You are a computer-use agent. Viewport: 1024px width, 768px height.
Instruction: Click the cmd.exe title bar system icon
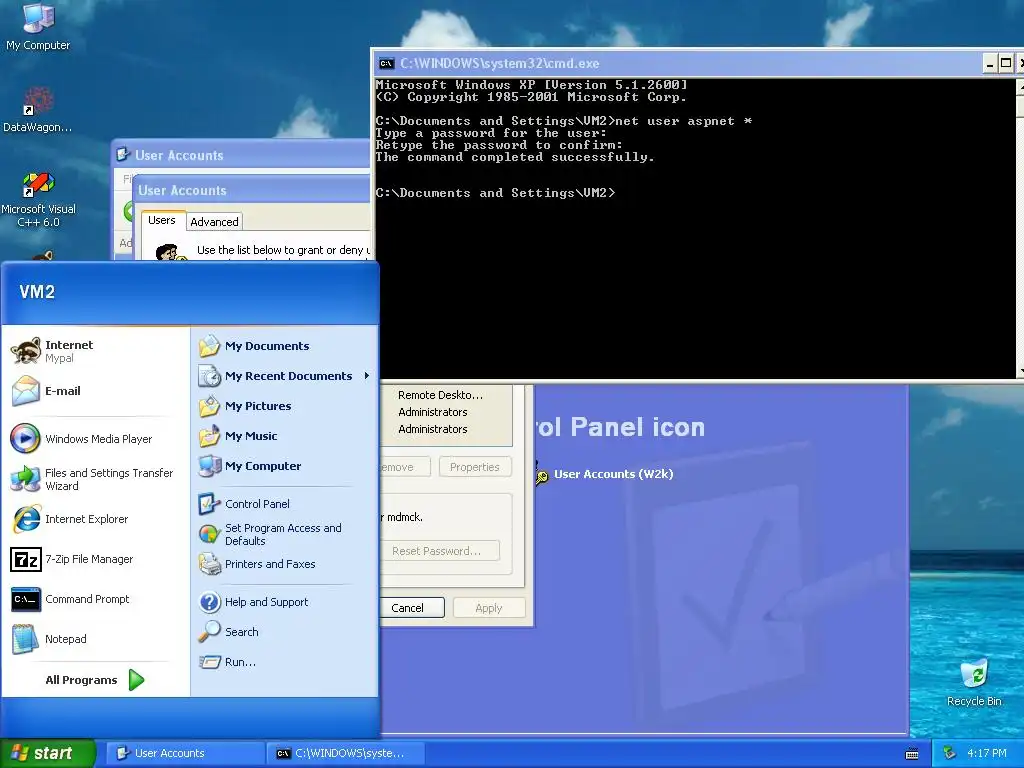(386, 63)
